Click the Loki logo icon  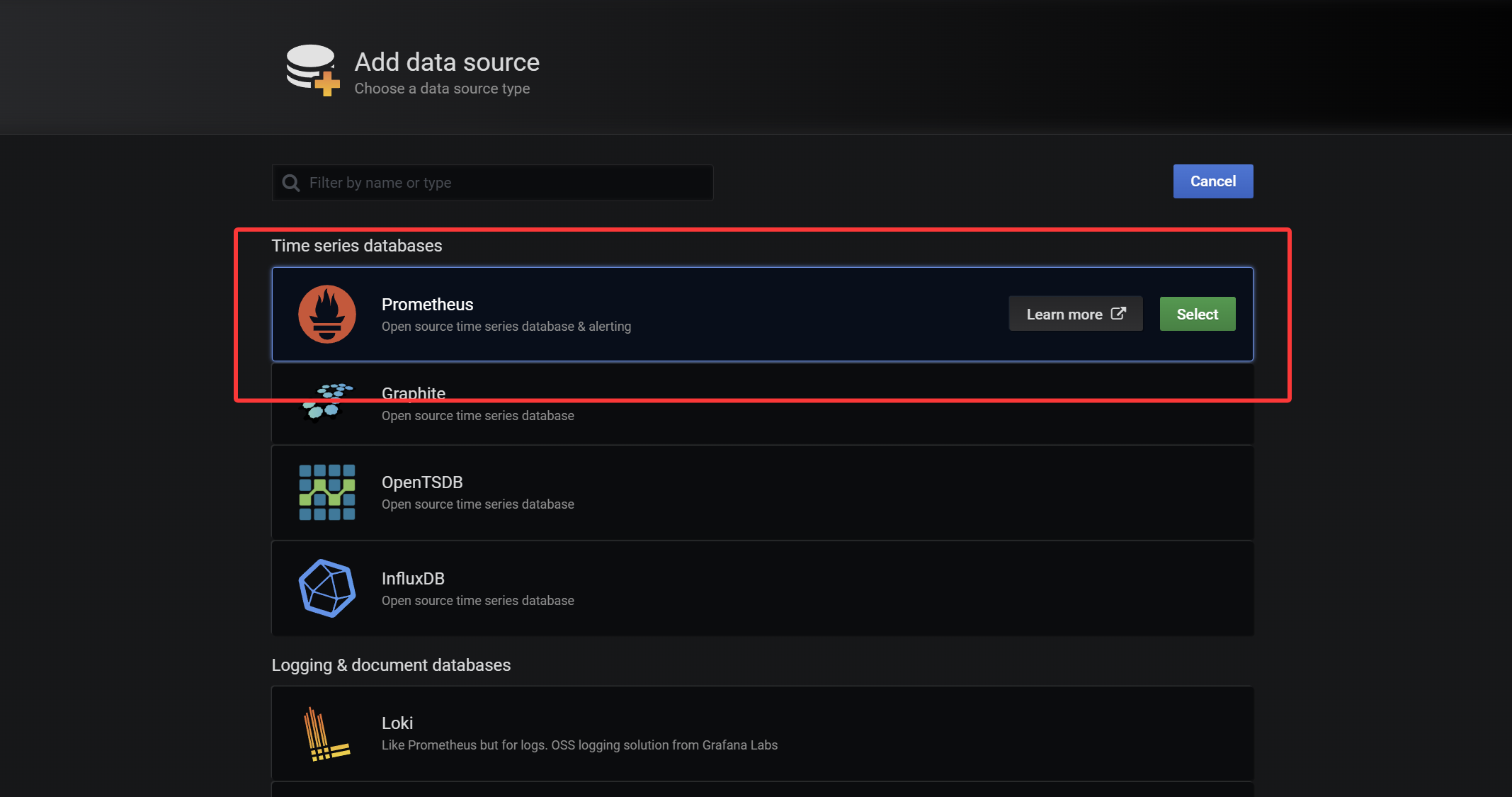click(326, 734)
